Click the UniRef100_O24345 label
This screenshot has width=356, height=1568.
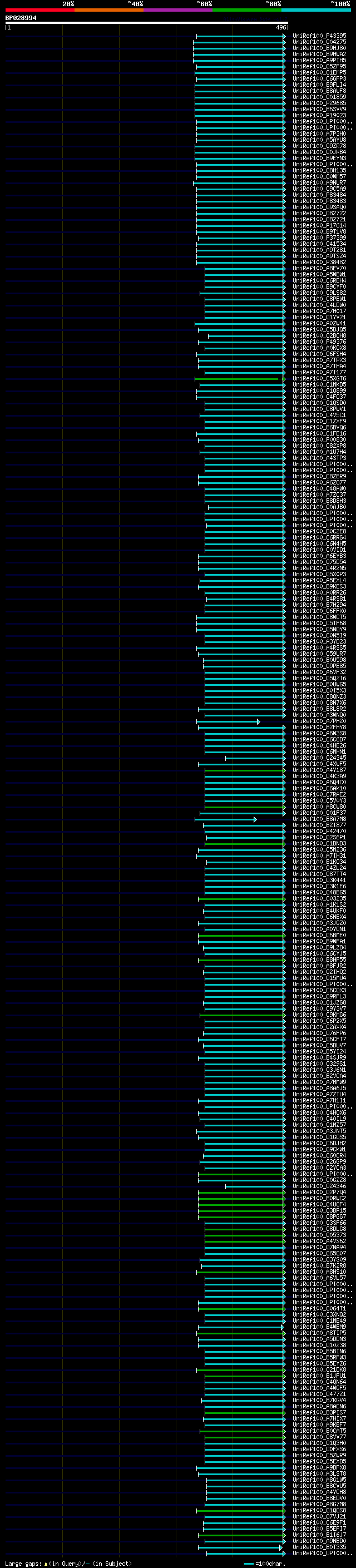point(319,758)
